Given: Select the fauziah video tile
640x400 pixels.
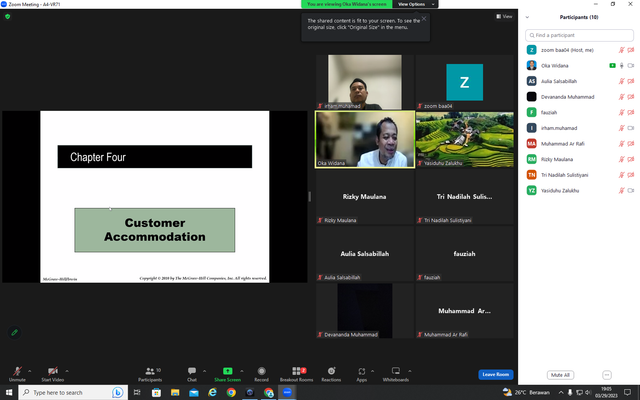Looking at the screenshot, I should (464, 254).
